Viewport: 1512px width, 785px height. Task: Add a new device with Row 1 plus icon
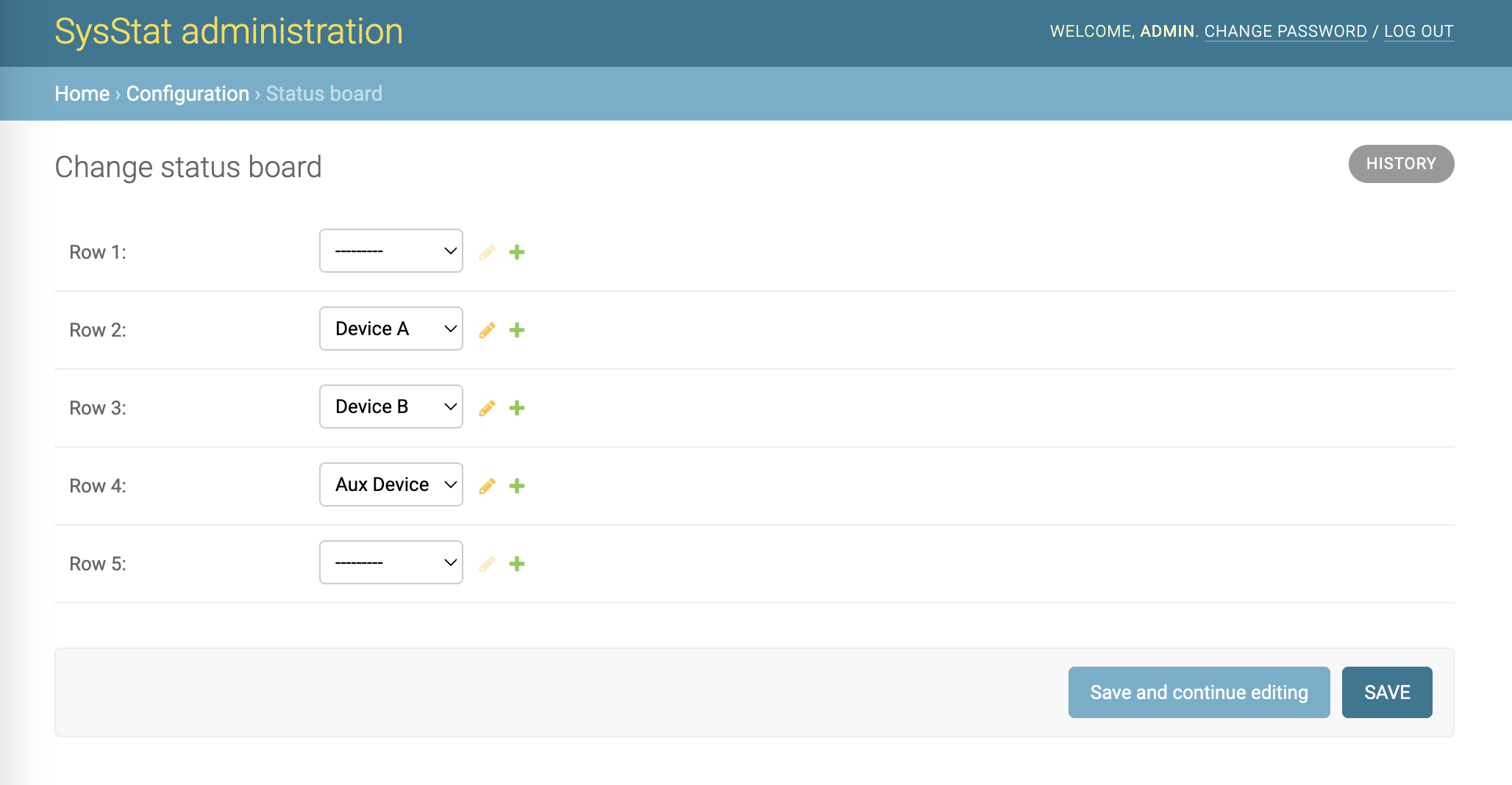point(517,252)
